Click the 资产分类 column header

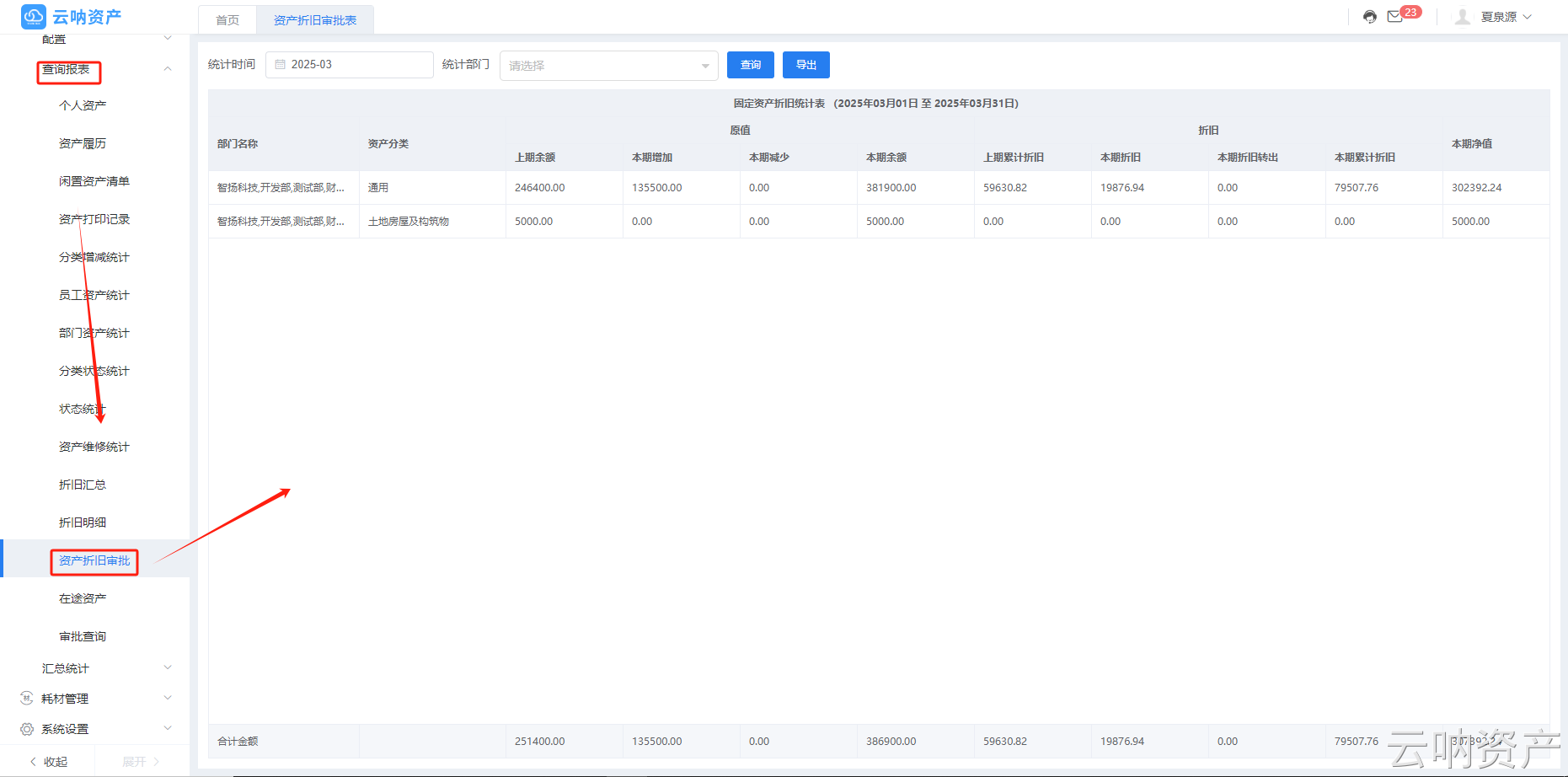point(388,144)
